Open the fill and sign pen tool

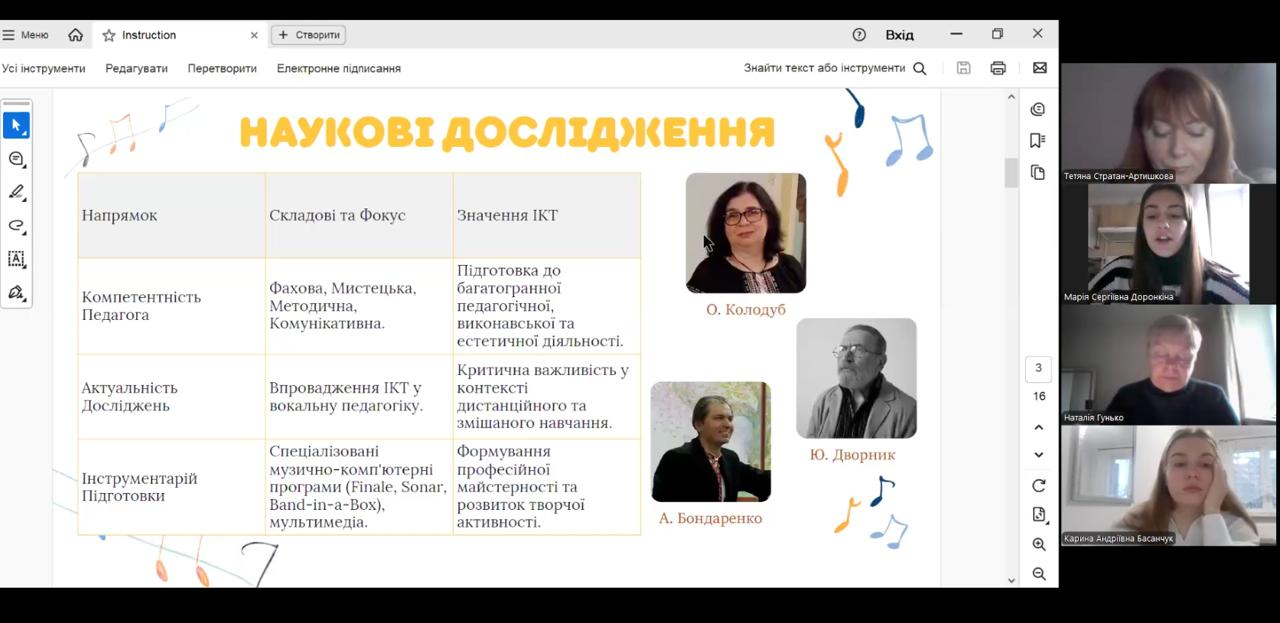click(16, 293)
